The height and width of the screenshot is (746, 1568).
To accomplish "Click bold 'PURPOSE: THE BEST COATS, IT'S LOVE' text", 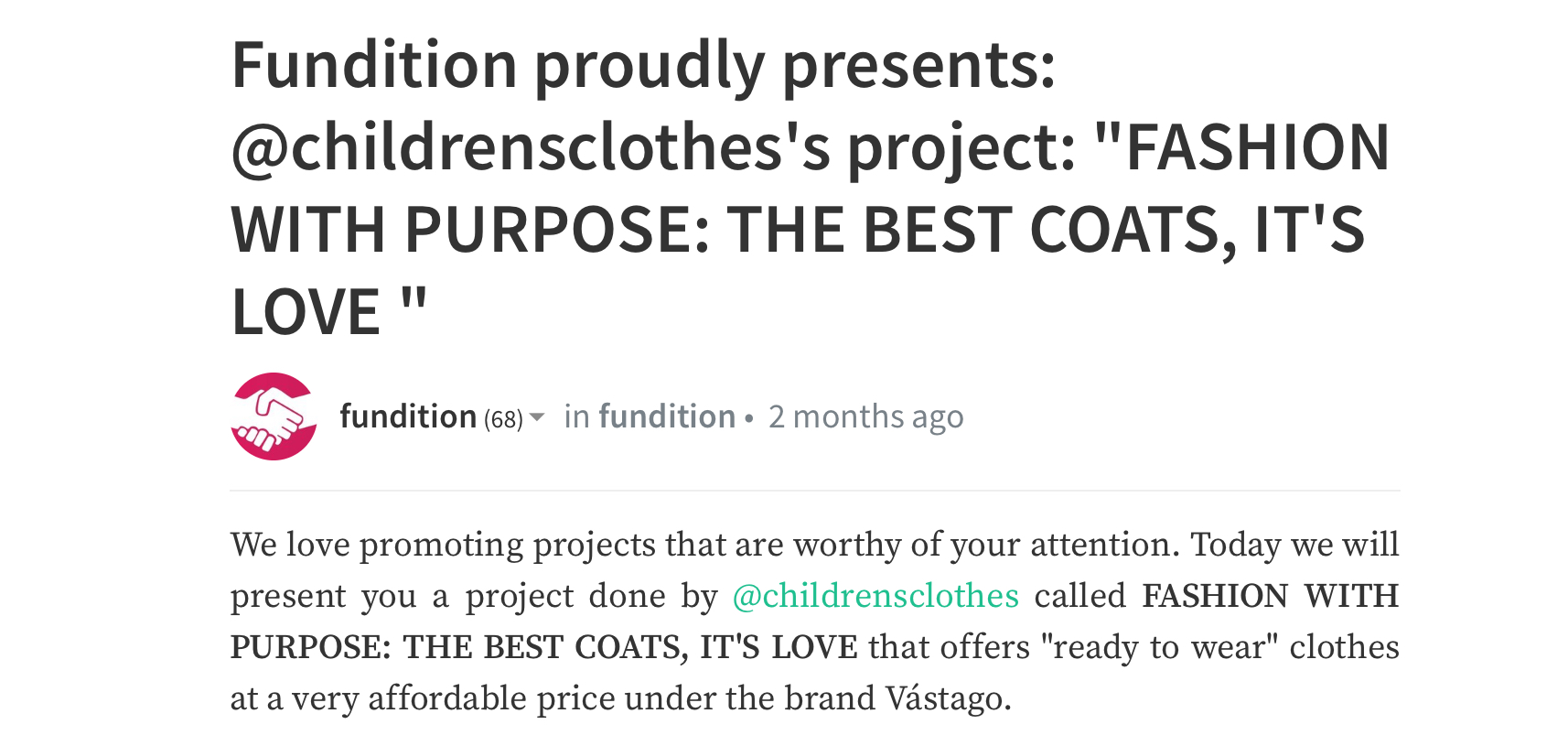I will tap(544, 647).
